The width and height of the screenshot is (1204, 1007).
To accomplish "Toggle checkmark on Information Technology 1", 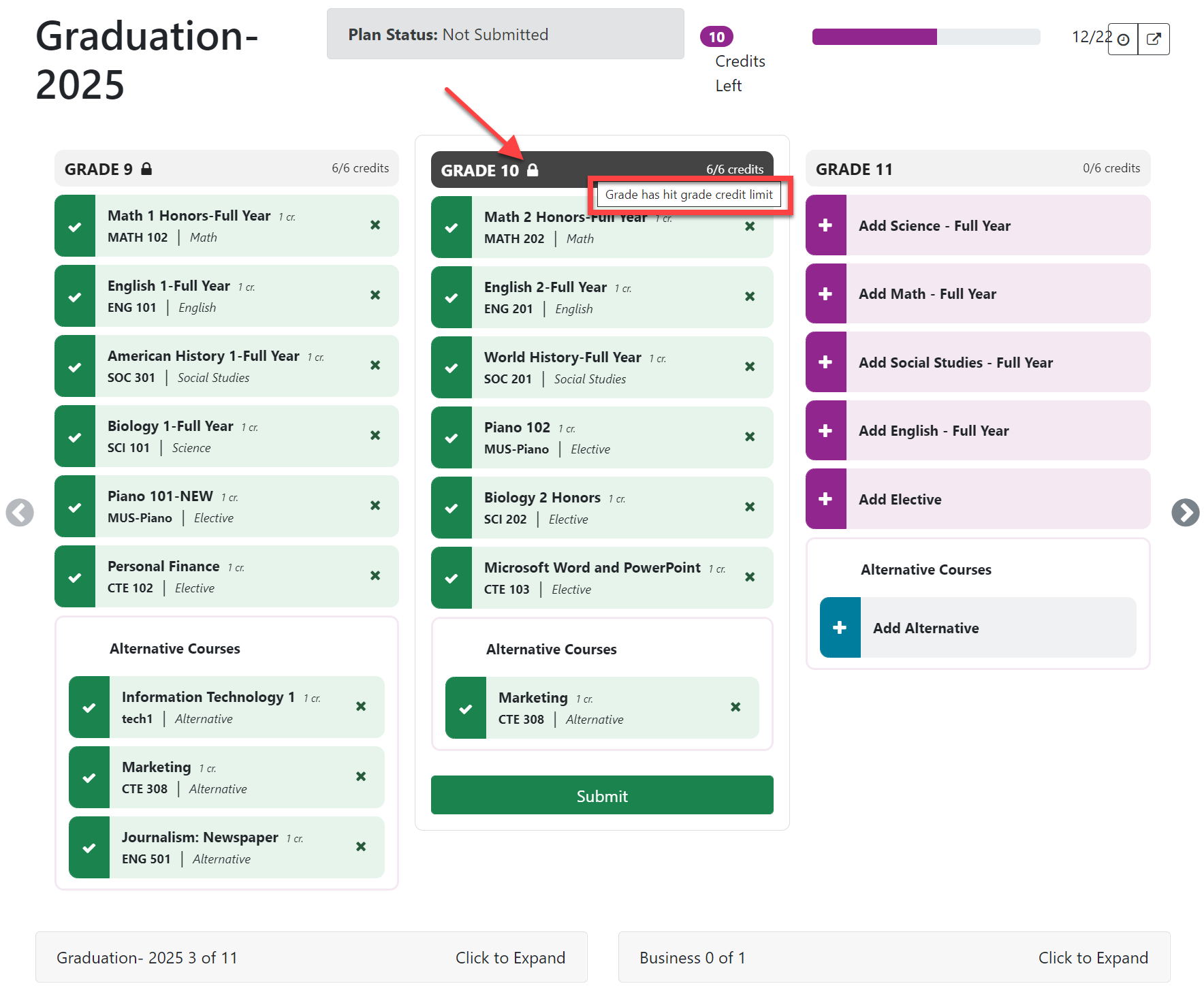I will tap(89, 707).
